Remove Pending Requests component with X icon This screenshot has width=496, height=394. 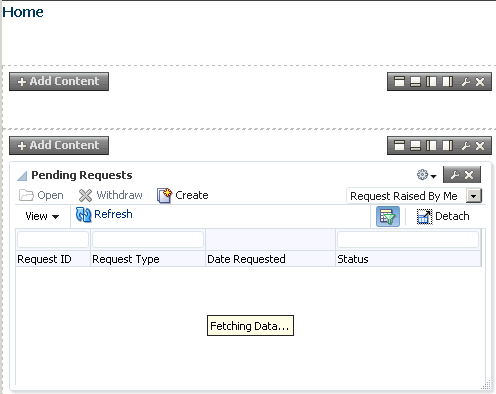pyautogui.click(x=469, y=175)
